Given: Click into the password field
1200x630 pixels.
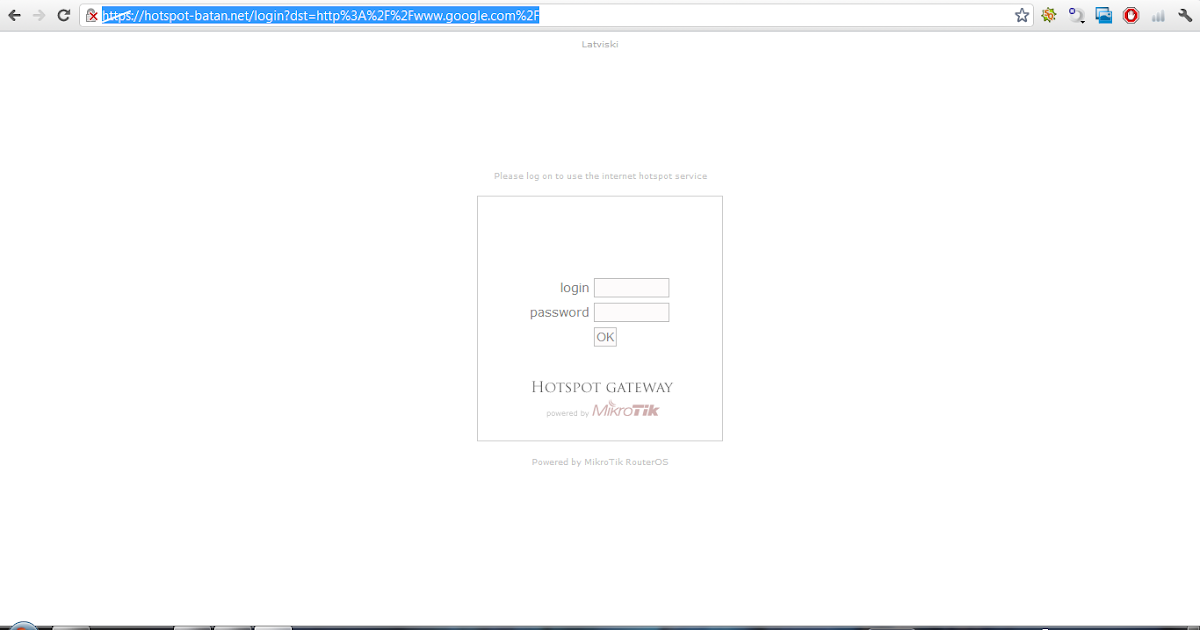Looking at the screenshot, I should click(631, 312).
